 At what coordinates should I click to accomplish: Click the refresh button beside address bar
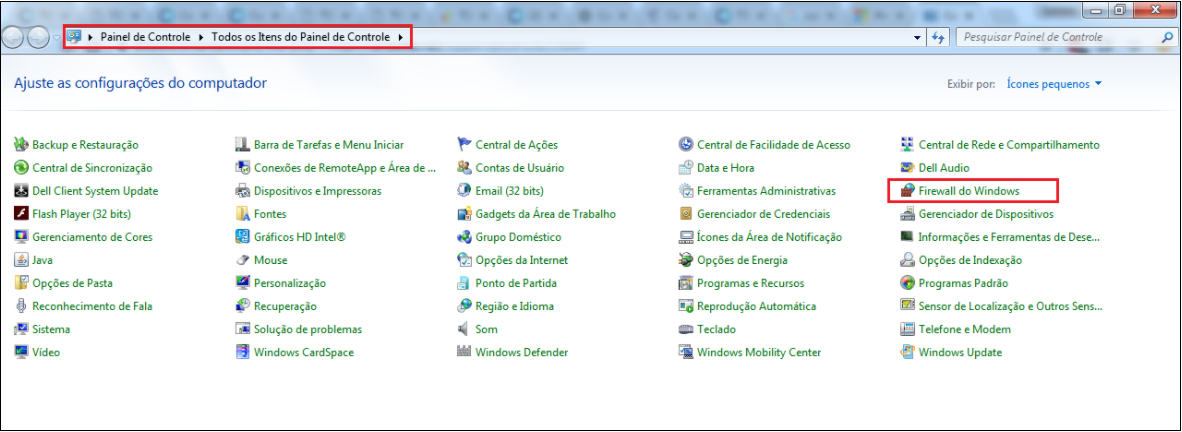coord(939,37)
